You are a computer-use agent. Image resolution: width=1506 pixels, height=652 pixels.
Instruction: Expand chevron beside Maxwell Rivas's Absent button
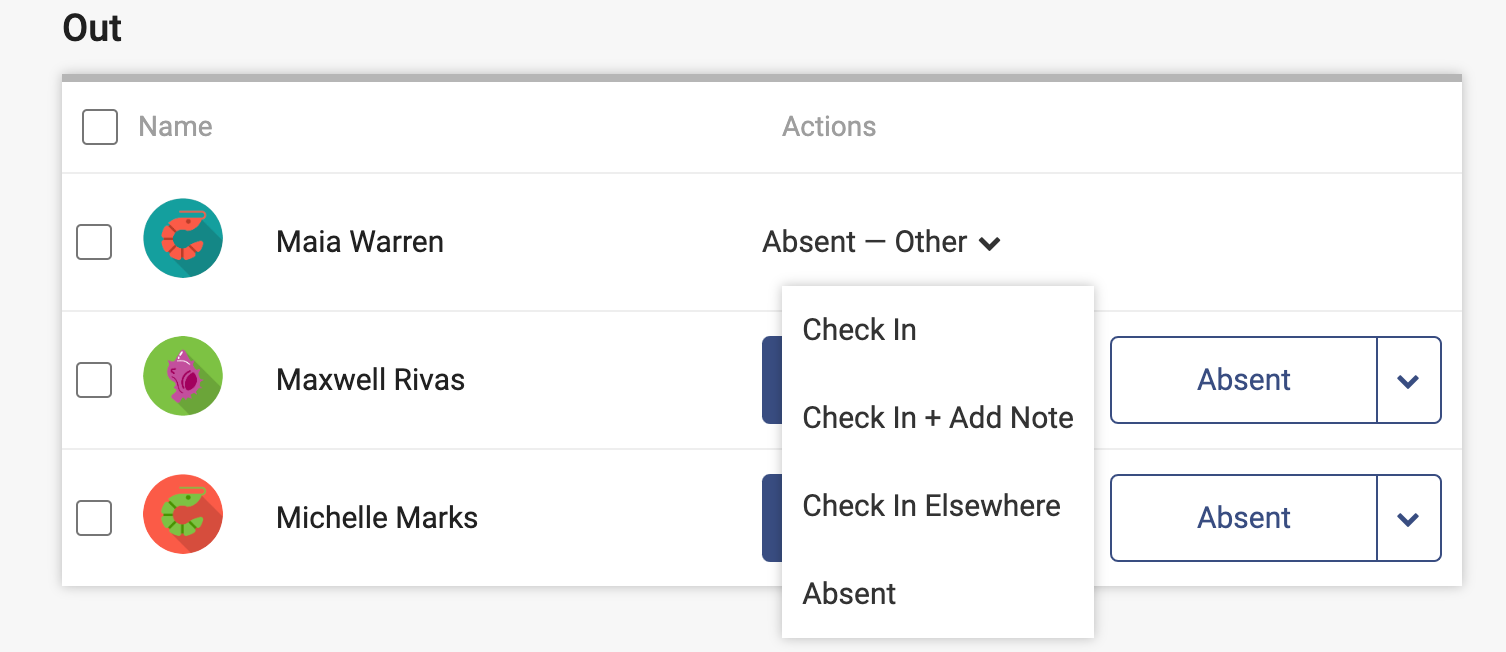1409,380
